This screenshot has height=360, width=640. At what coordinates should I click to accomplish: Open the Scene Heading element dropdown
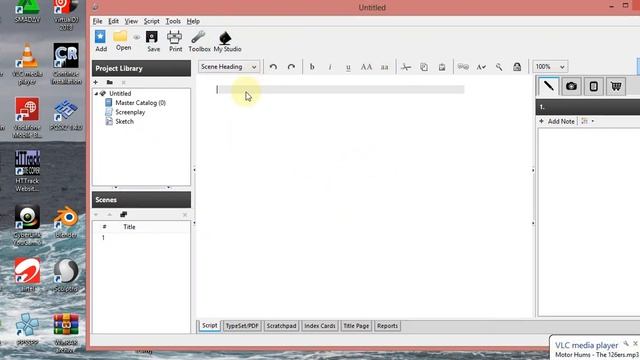[229, 67]
